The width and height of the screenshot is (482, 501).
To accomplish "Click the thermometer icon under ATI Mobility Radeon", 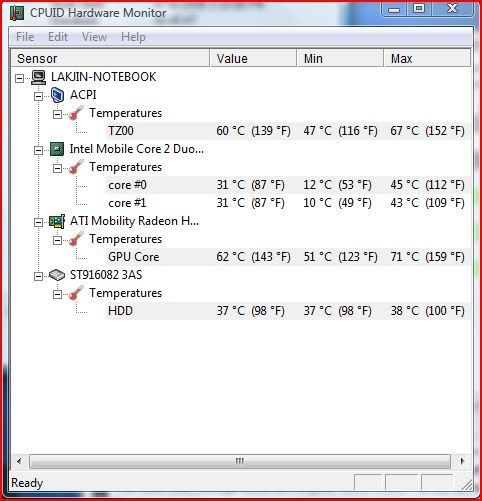I will [76, 239].
